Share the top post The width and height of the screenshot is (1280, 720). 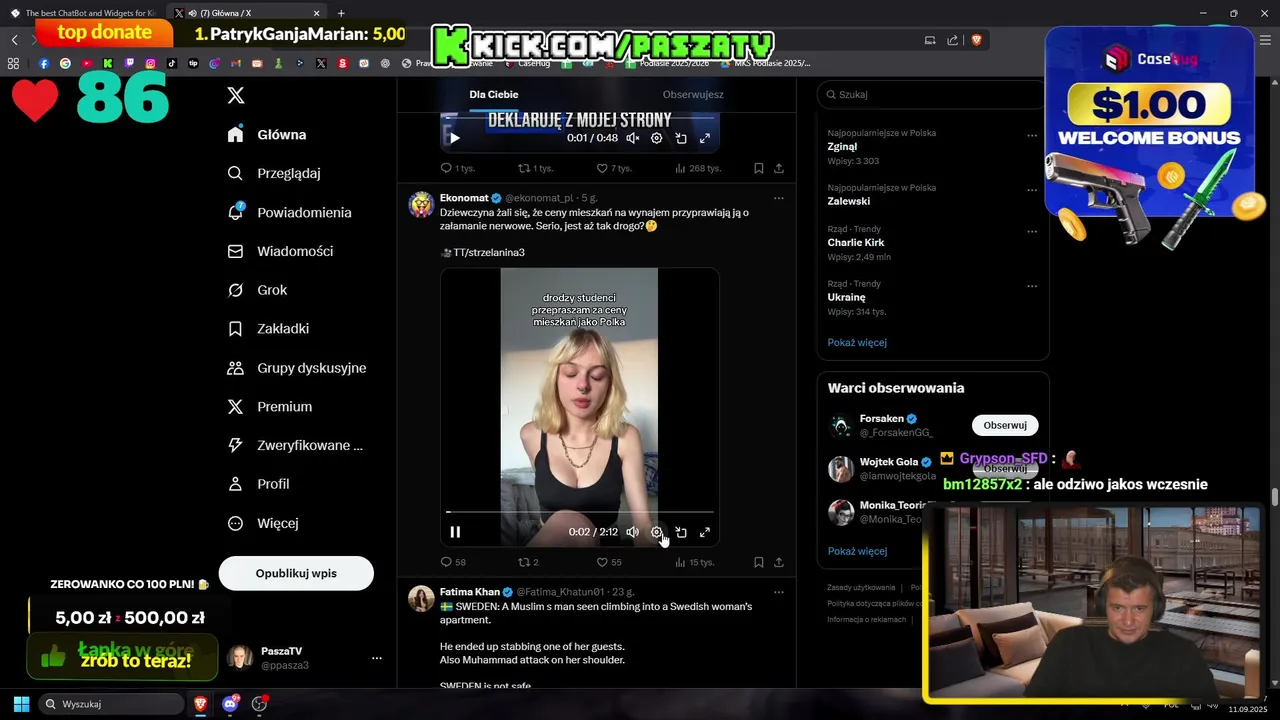tap(779, 168)
